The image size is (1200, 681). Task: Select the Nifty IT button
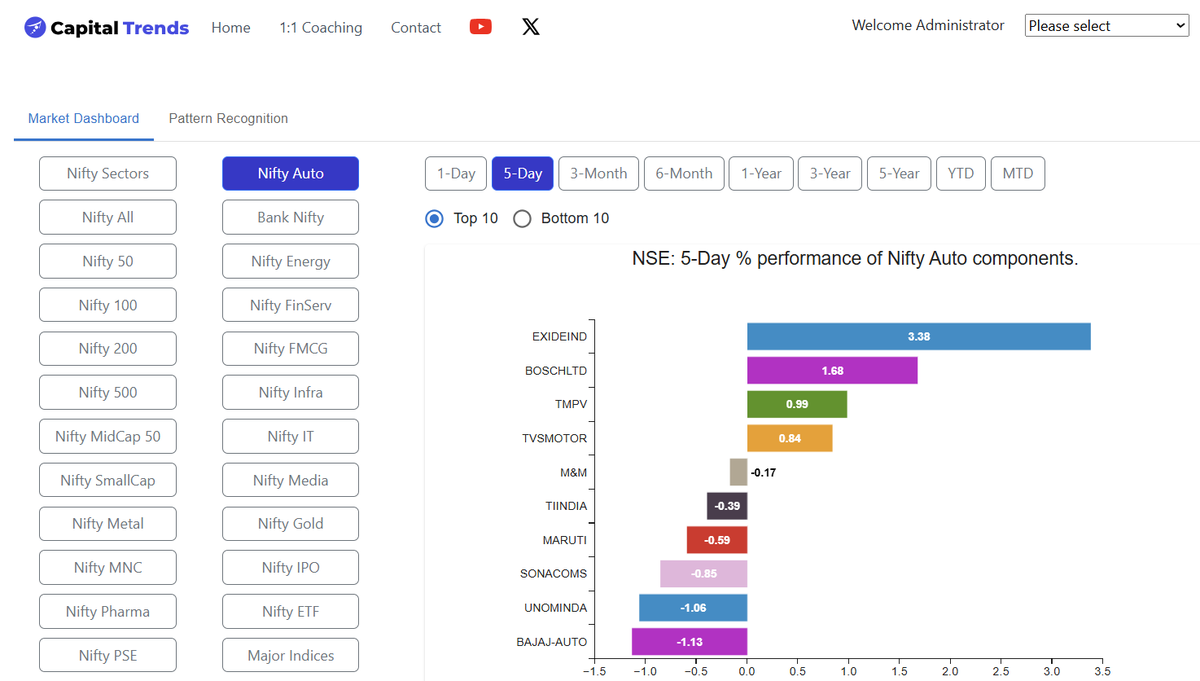pos(290,436)
